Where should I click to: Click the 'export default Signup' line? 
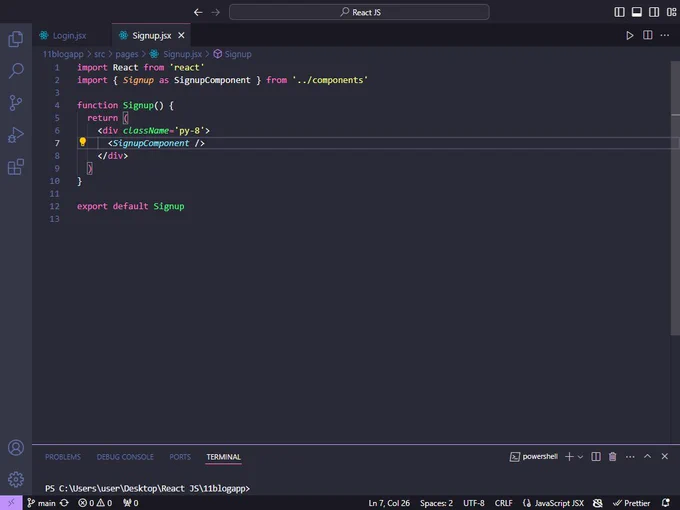[131, 206]
